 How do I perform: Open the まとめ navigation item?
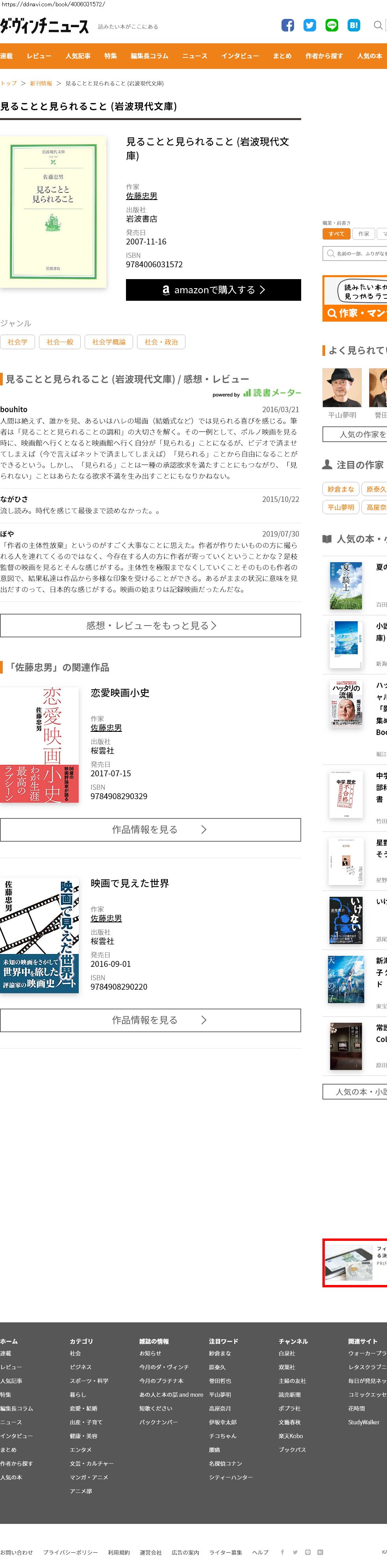click(x=282, y=56)
